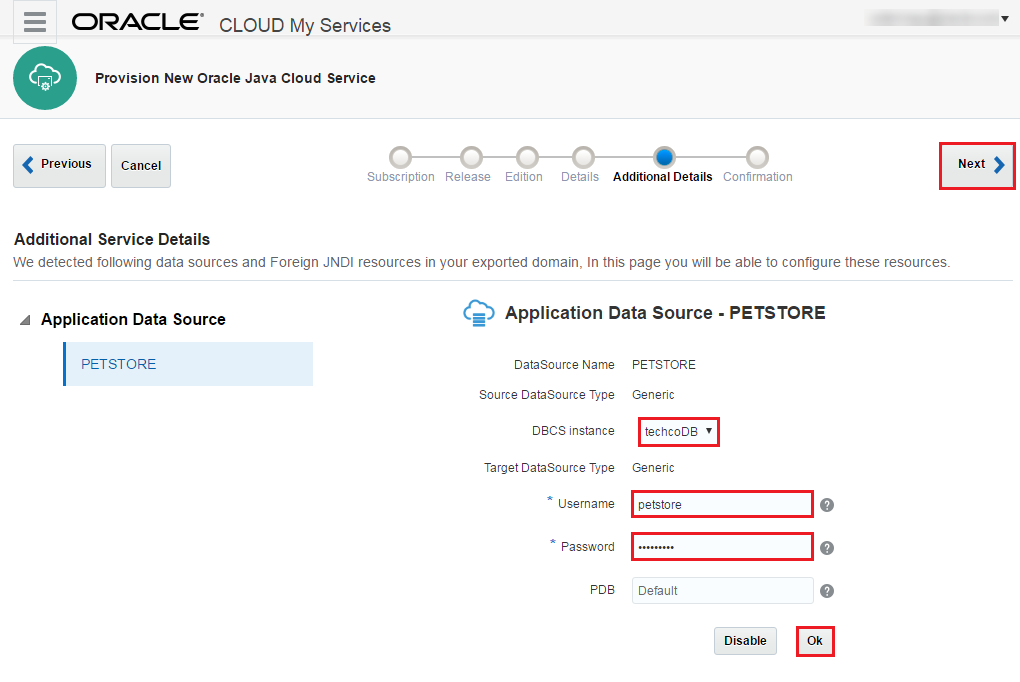
Task: Click the "Provision New Oracle Java Cloud Service" title
Action: (235, 78)
